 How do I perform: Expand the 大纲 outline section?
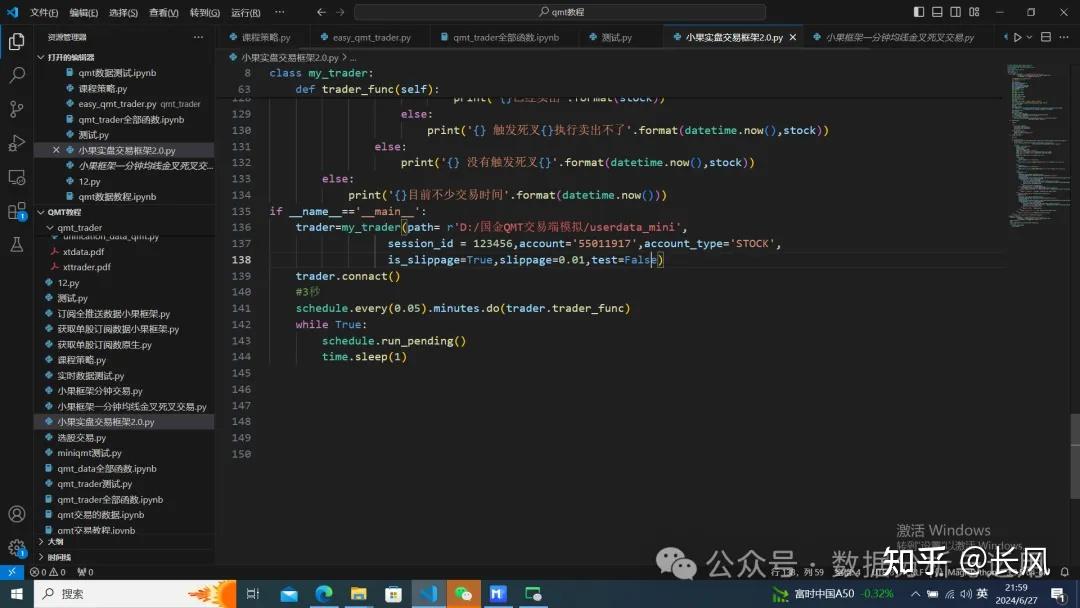tap(55, 541)
